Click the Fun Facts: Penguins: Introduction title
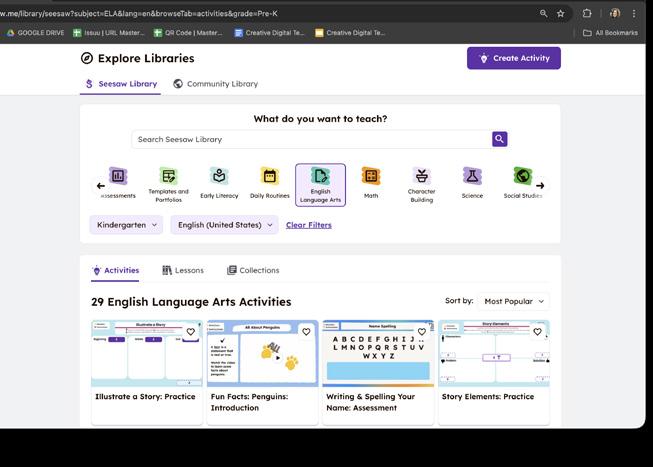 click(249, 402)
